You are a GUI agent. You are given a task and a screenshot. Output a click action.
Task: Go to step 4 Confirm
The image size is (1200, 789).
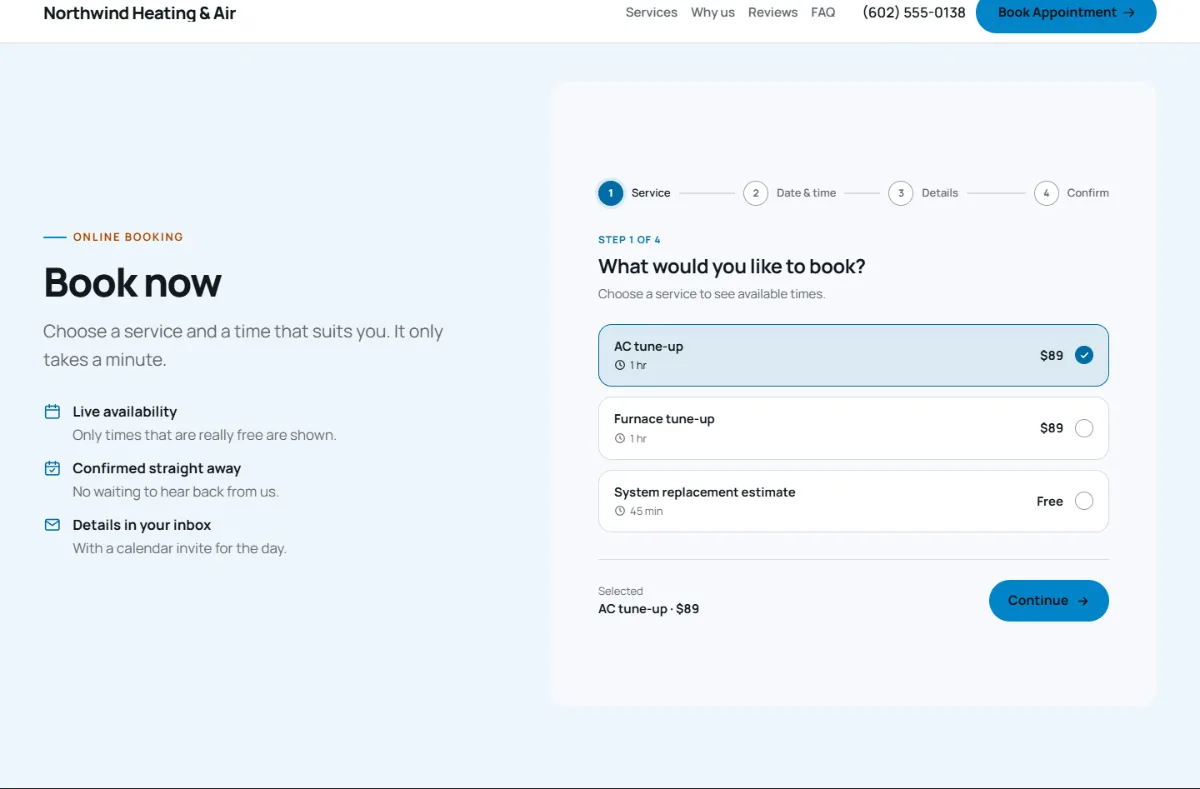click(1072, 193)
